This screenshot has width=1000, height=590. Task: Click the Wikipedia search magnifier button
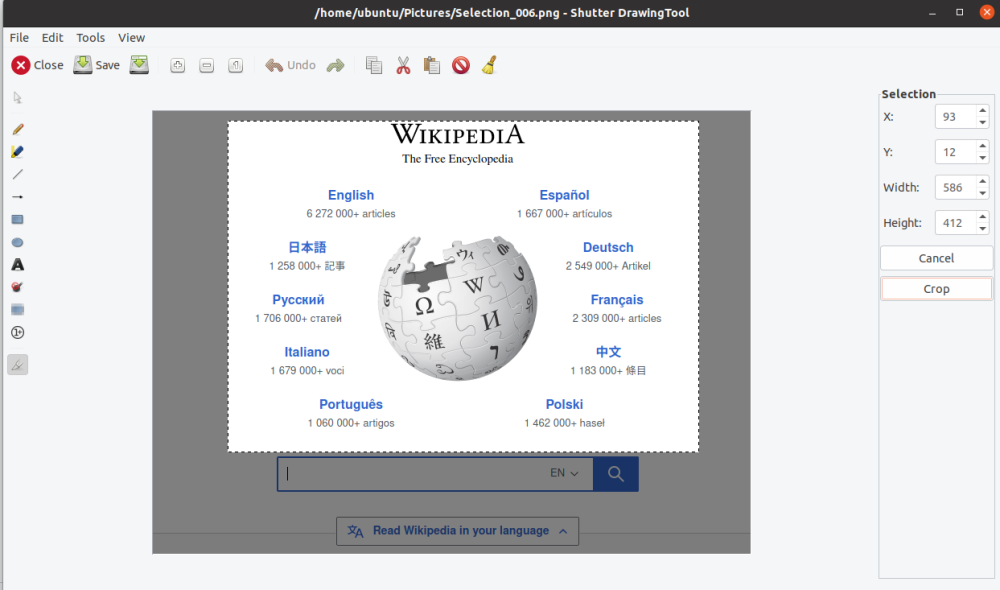(615, 474)
